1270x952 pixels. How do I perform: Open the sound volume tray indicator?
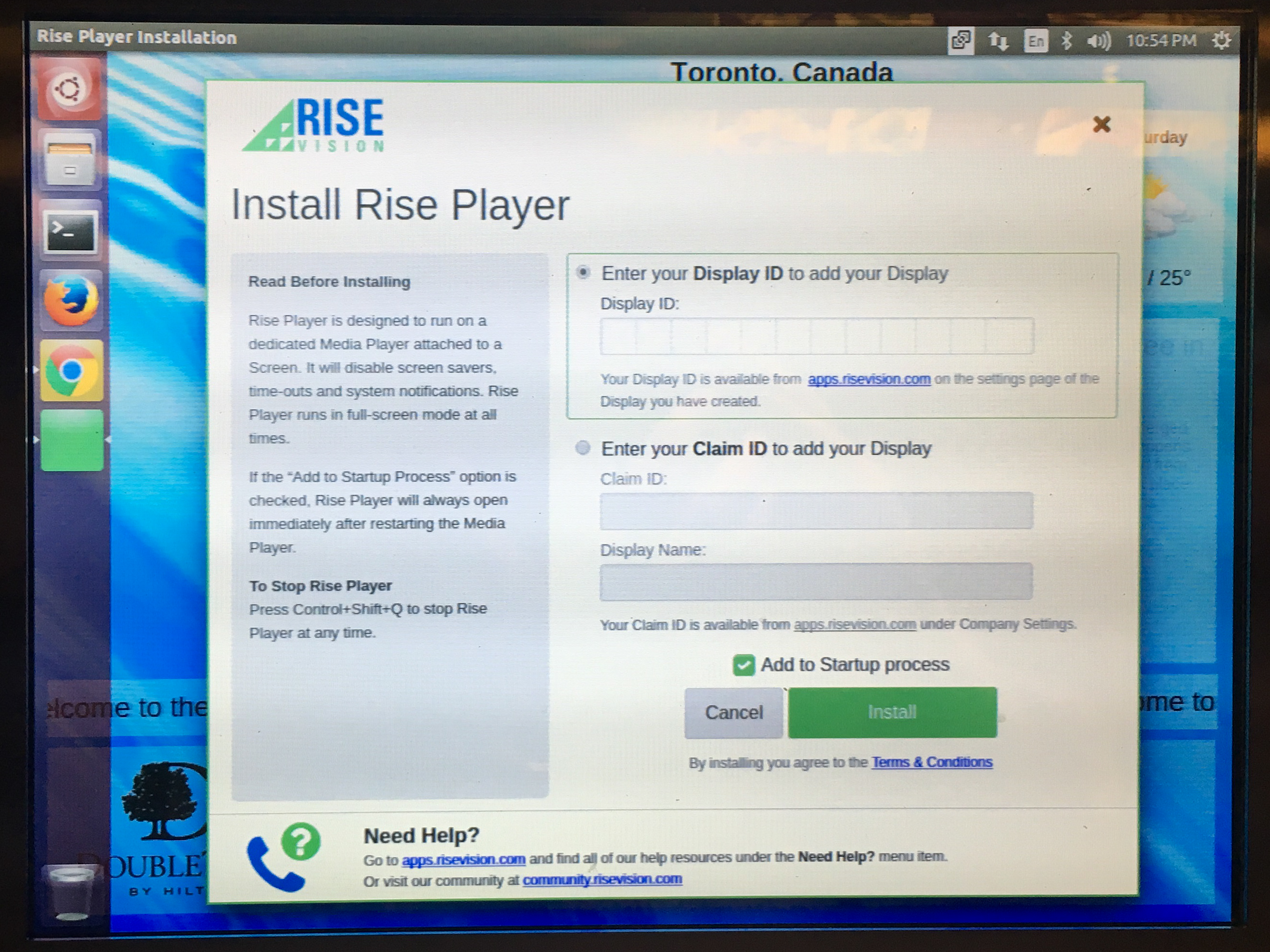click(x=1098, y=41)
